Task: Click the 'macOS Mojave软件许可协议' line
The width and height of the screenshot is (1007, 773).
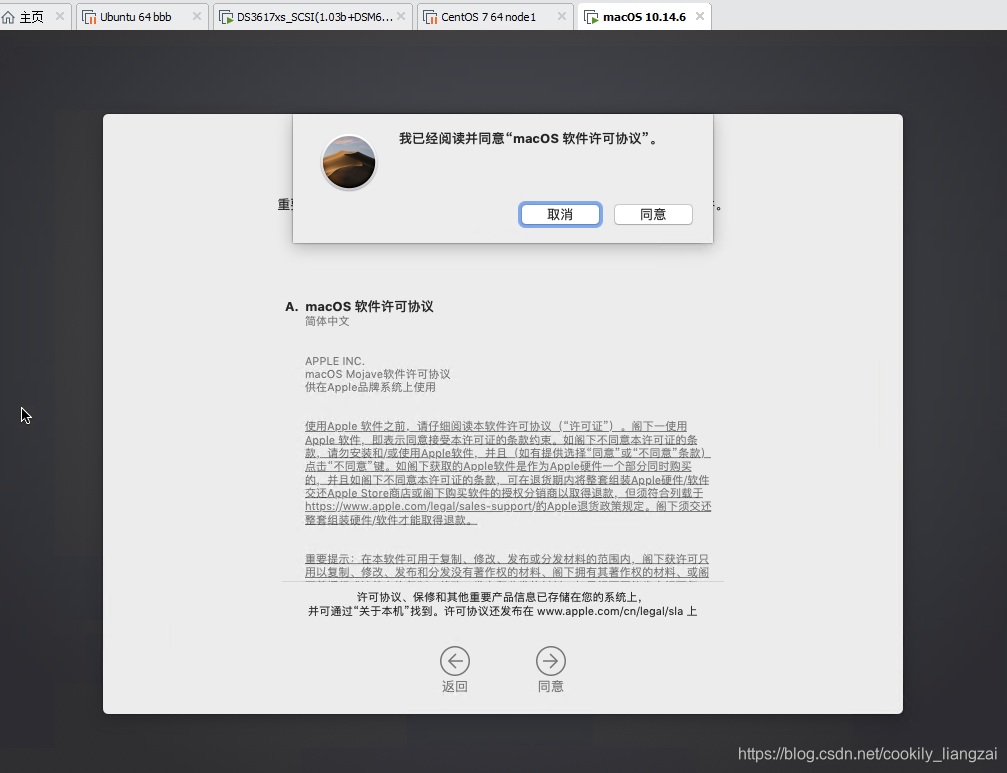Action: (378, 374)
